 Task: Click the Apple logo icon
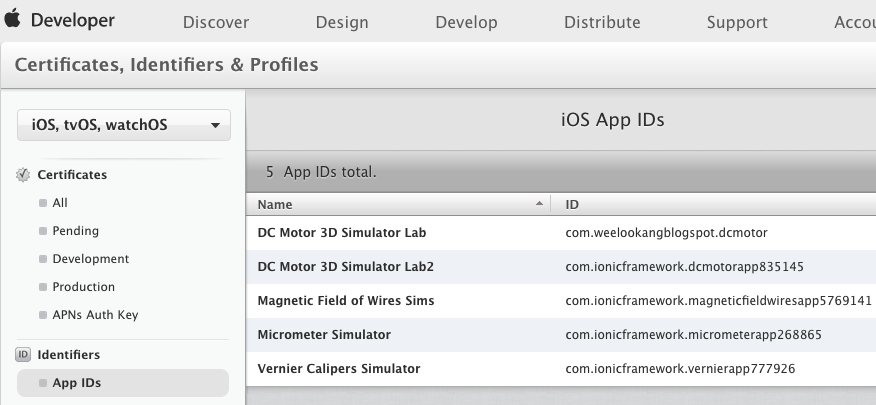click(x=12, y=18)
